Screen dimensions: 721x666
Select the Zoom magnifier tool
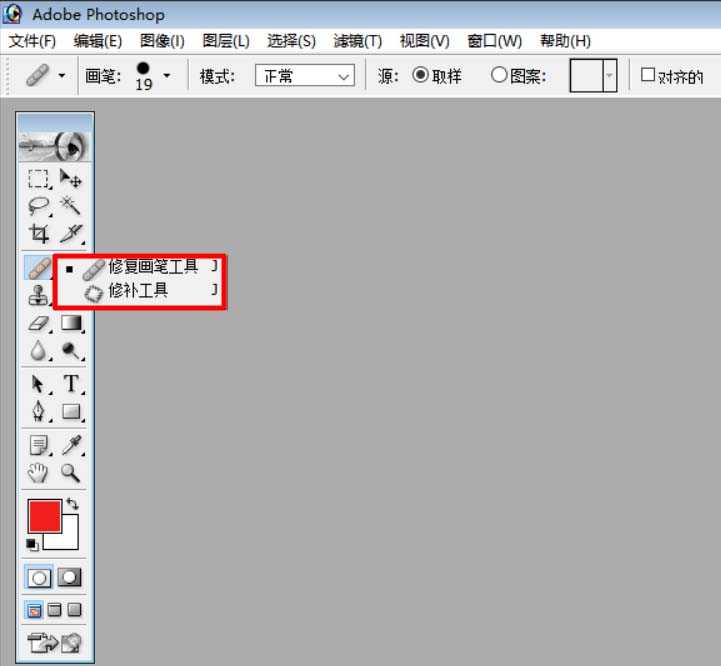point(70,472)
